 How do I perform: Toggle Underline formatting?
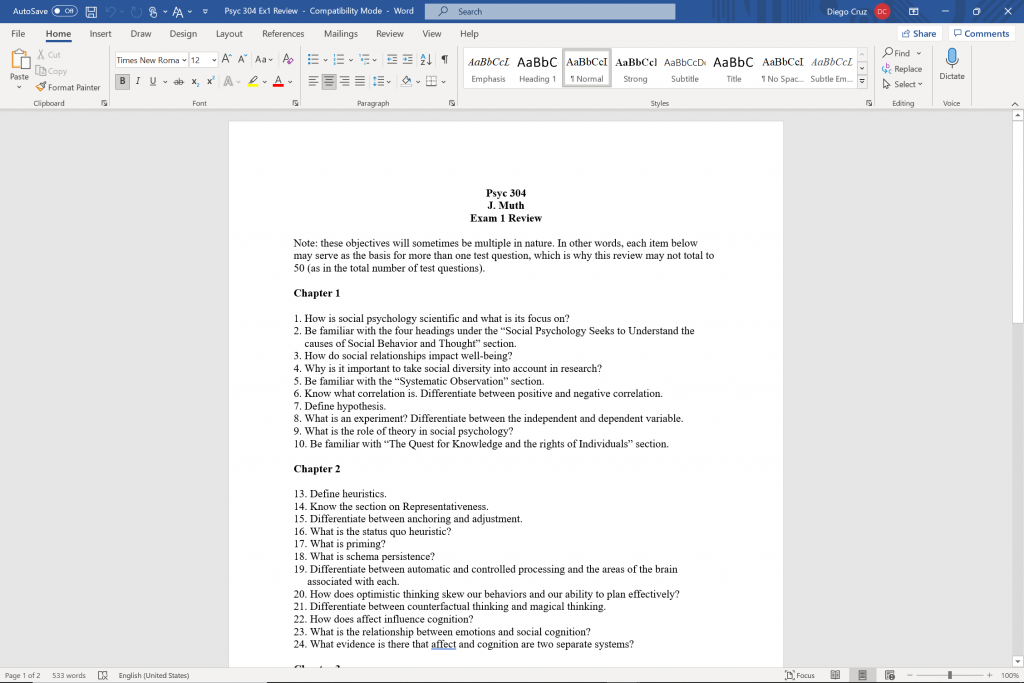click(153, 81)
